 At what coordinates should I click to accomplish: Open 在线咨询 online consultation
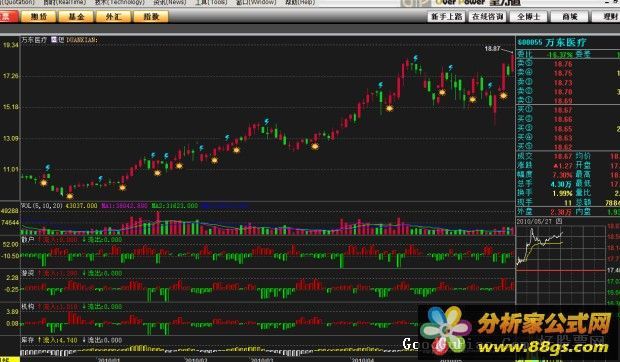[x=488, y=17]
